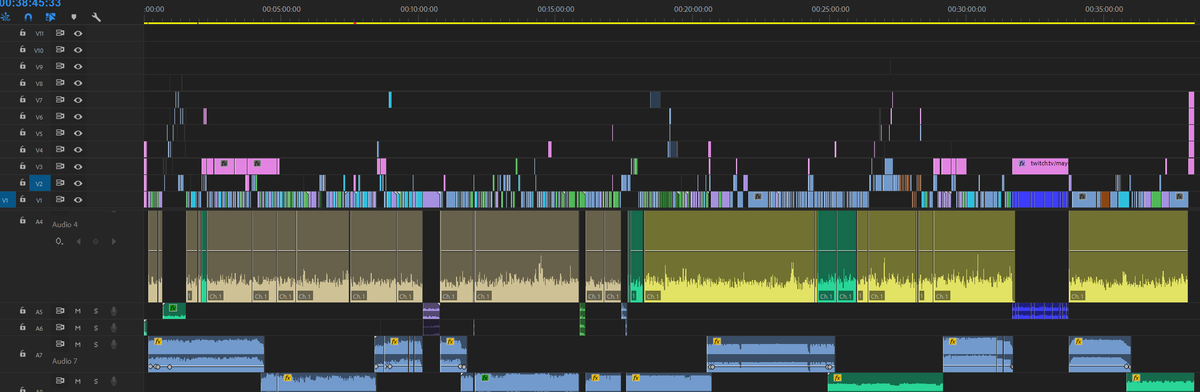Image resolution: width=1200 pixels, height=392 pixels.
Task: Toggle the track lock on A5
Action: point(22,311)
